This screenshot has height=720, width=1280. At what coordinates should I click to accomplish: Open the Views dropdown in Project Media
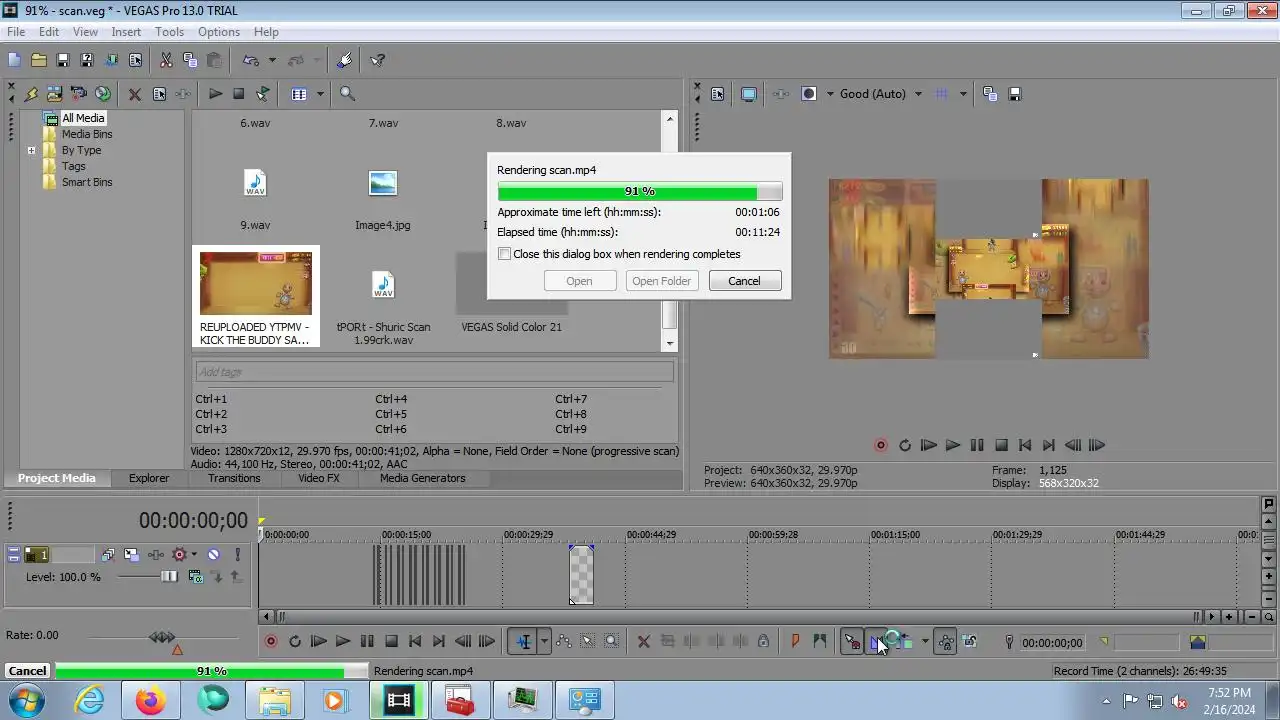pyautogui.click(x=320, y=94)
